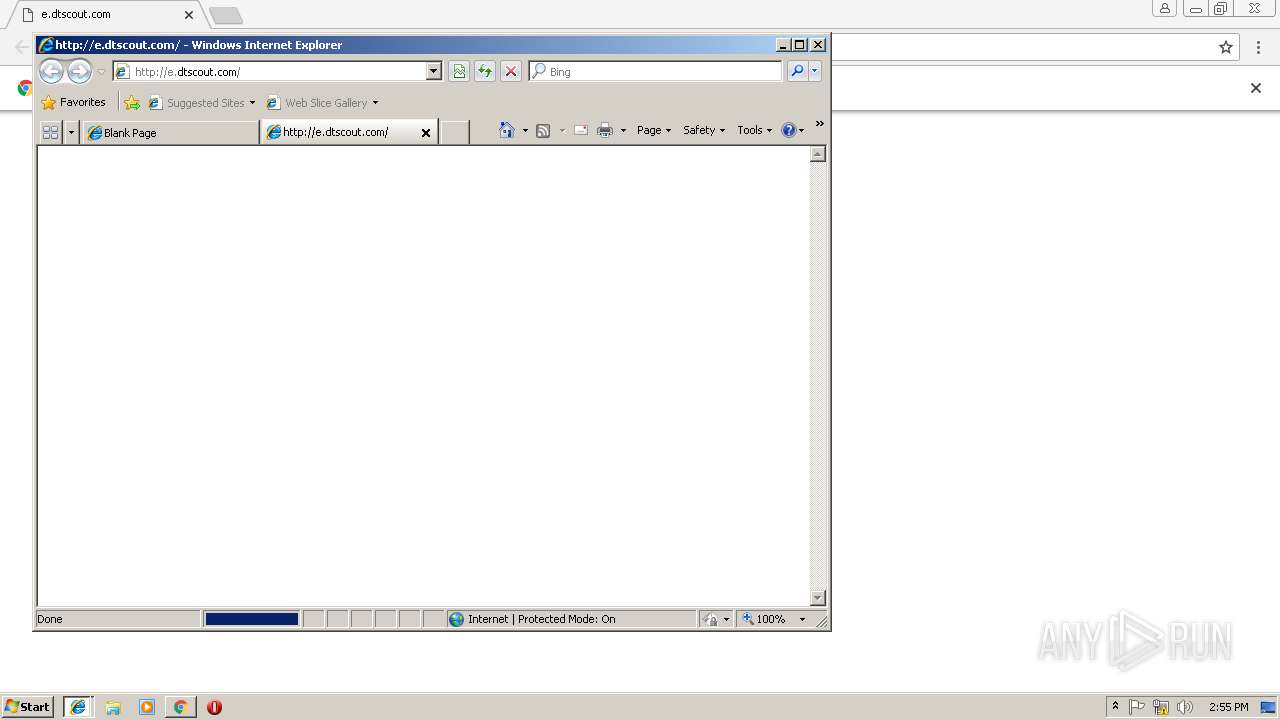Show hidden system tray icons
The width and height of the screenshot is (1280, 720).
1115,707
